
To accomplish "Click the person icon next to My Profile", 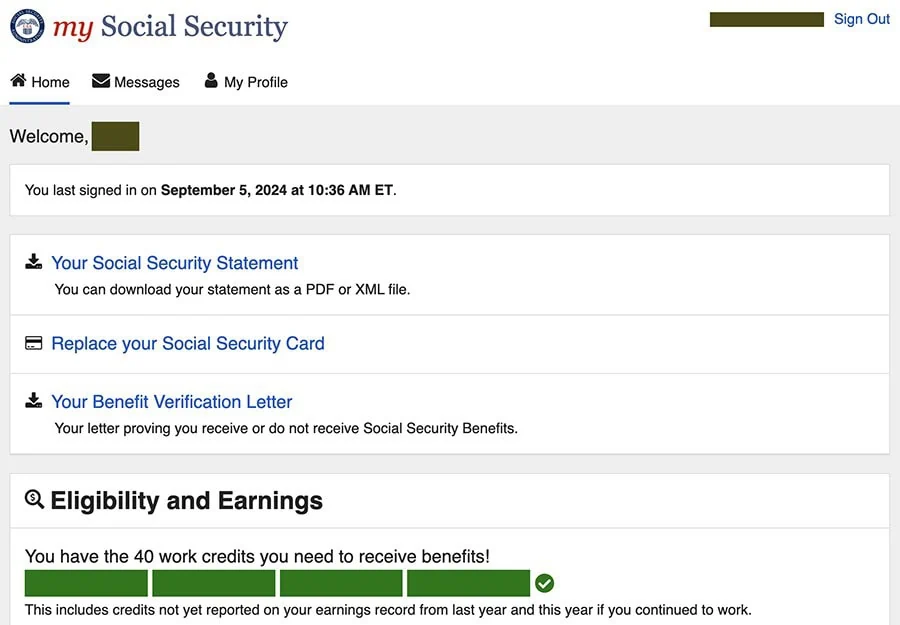I will click(x=210, y=80).
